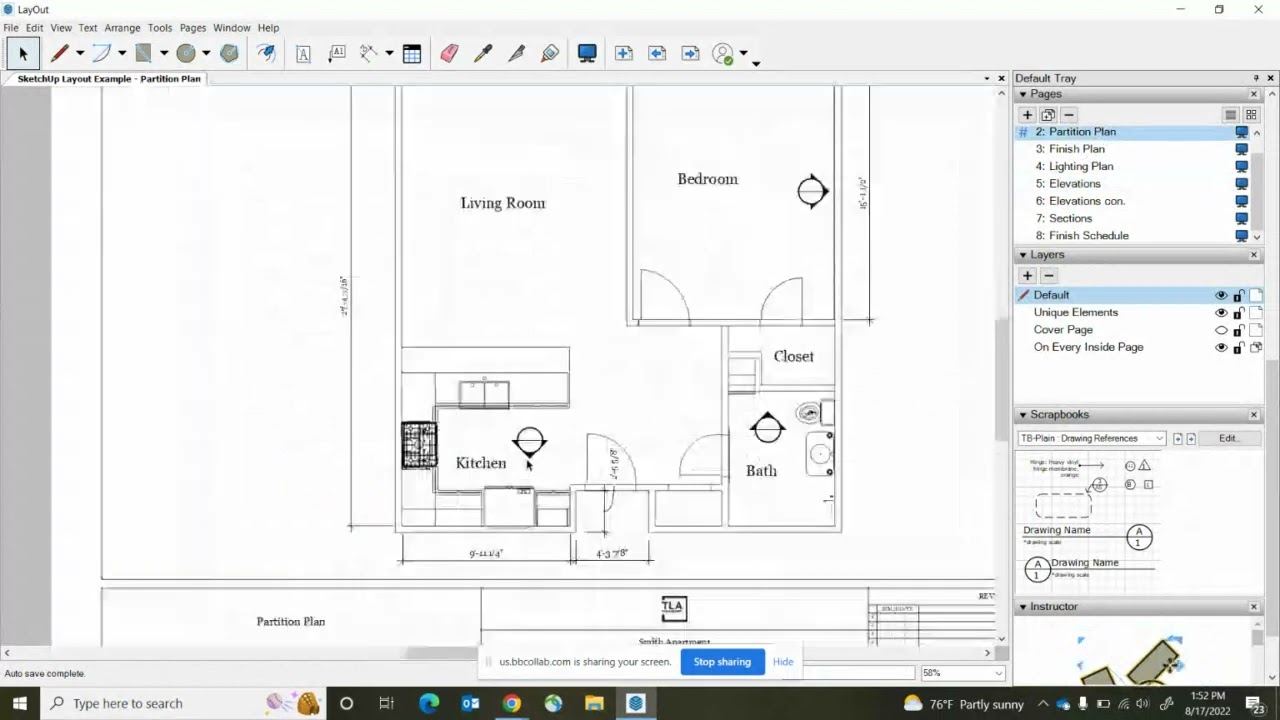Click the Add Page toolbar icon
Viewport: 1280px width, 720px height.
click(x=624, y=54)
